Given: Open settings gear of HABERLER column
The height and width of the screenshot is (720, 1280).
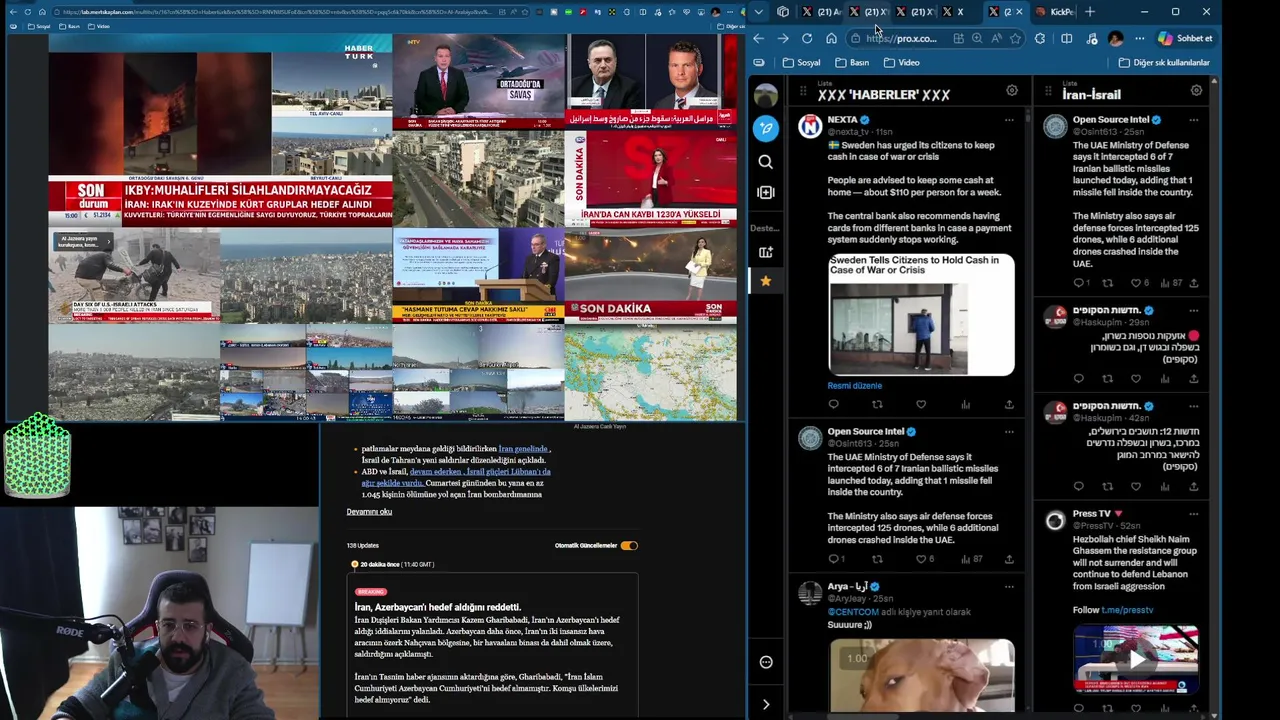Looking at the screenshot, I should [x=1012, y=91].
